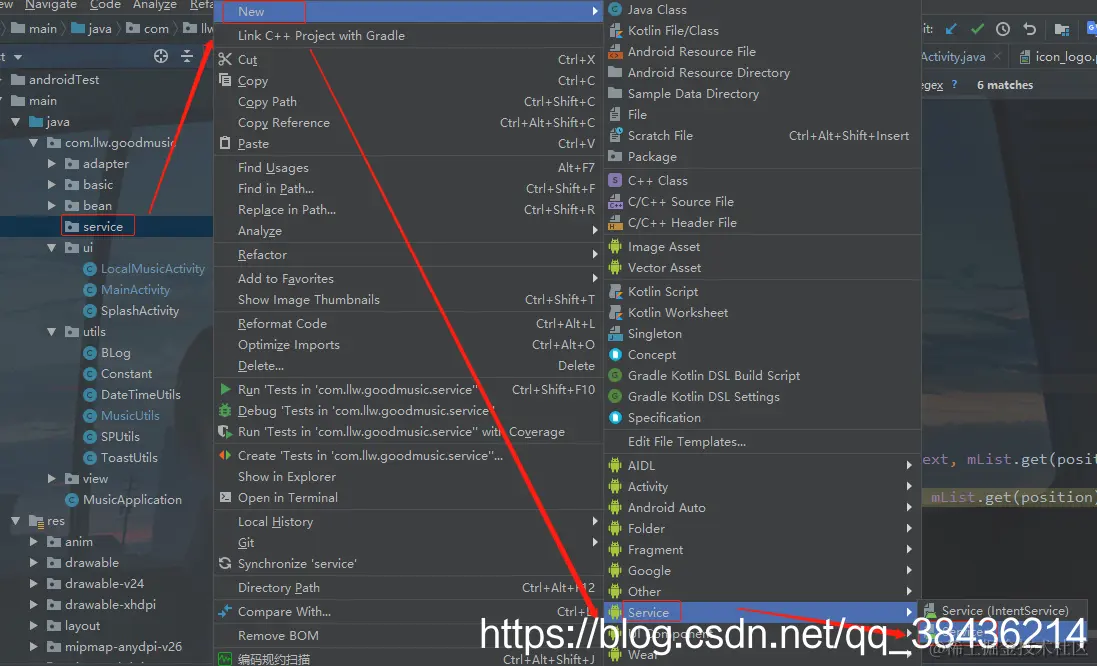Open MusicApplication class
Screen dimensions: 1097x666
click(x=132, y=500)
